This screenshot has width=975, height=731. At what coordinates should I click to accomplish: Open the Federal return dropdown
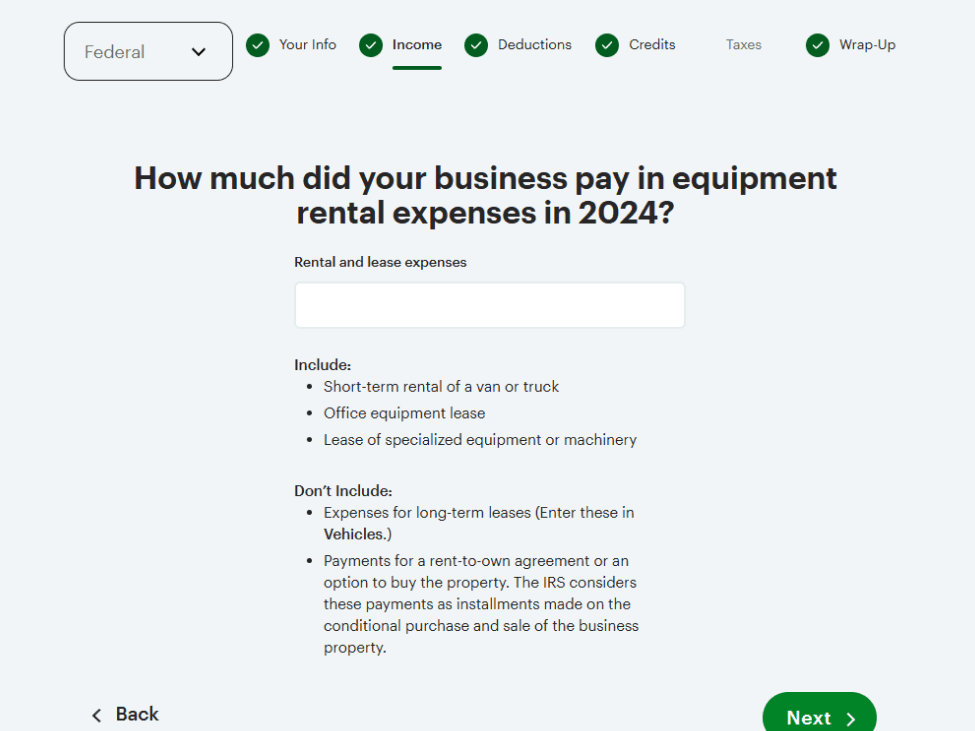(148, 52)
